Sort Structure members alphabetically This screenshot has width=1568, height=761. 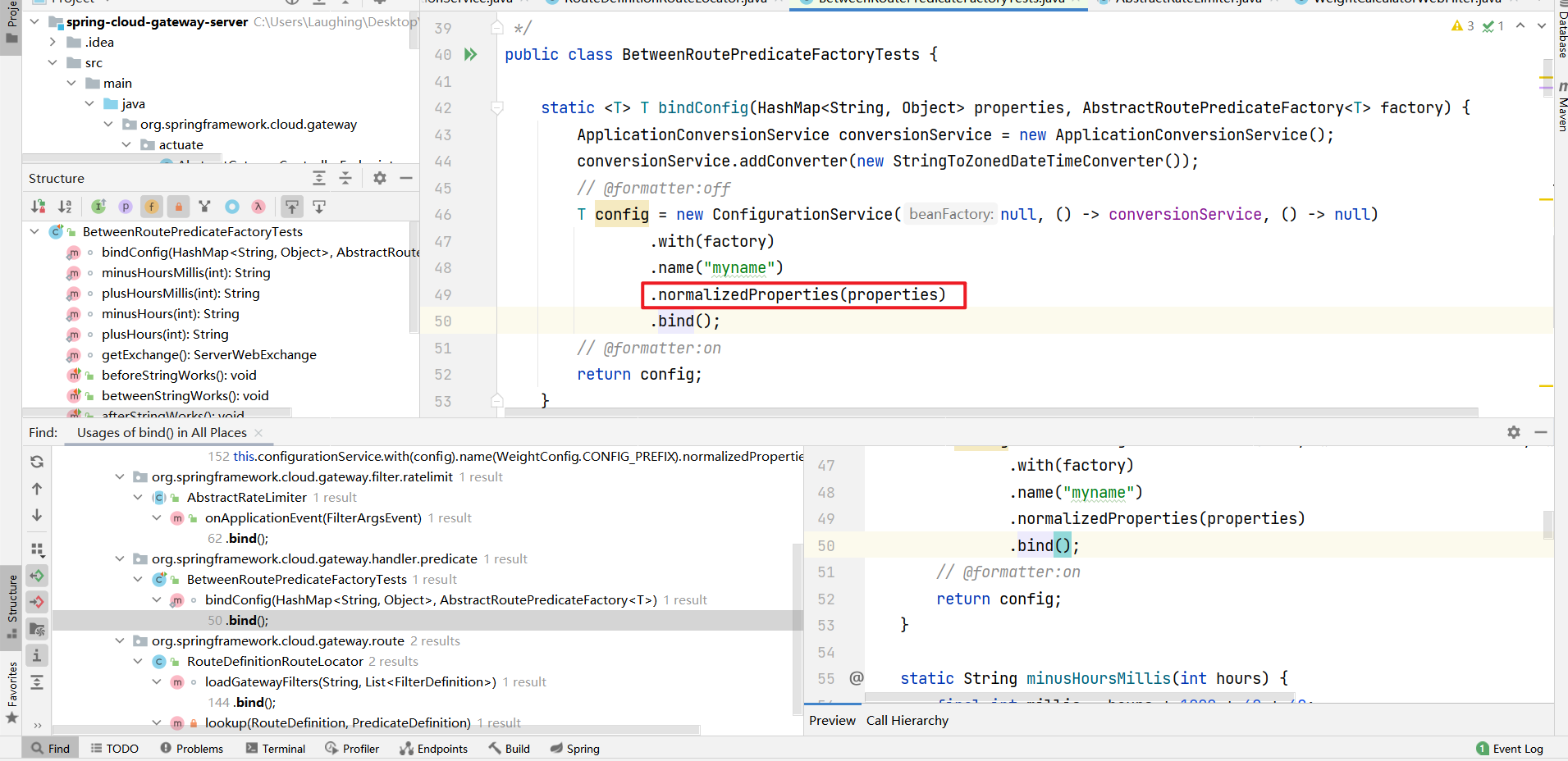pyautogui.click(x=65, y=207)
